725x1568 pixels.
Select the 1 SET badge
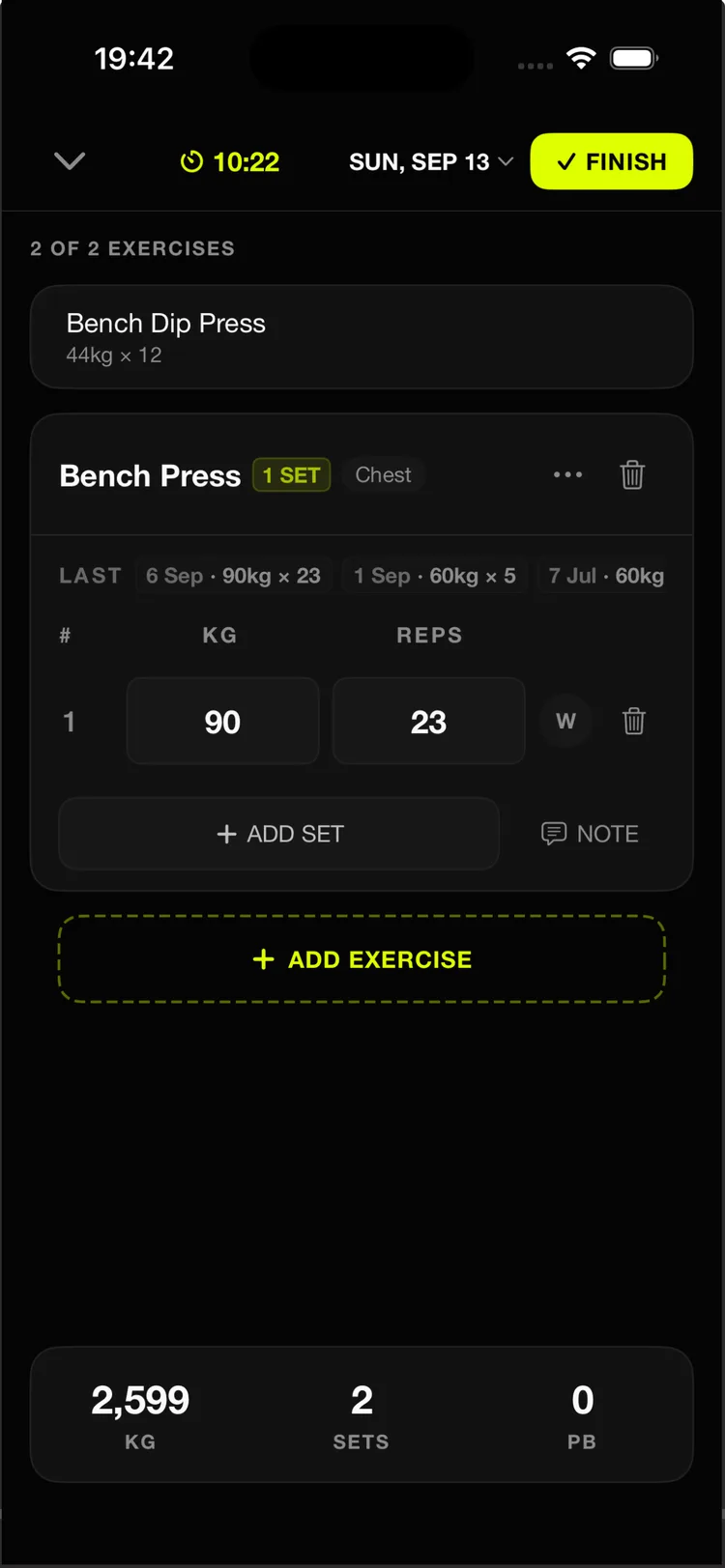tap(292, 475)
